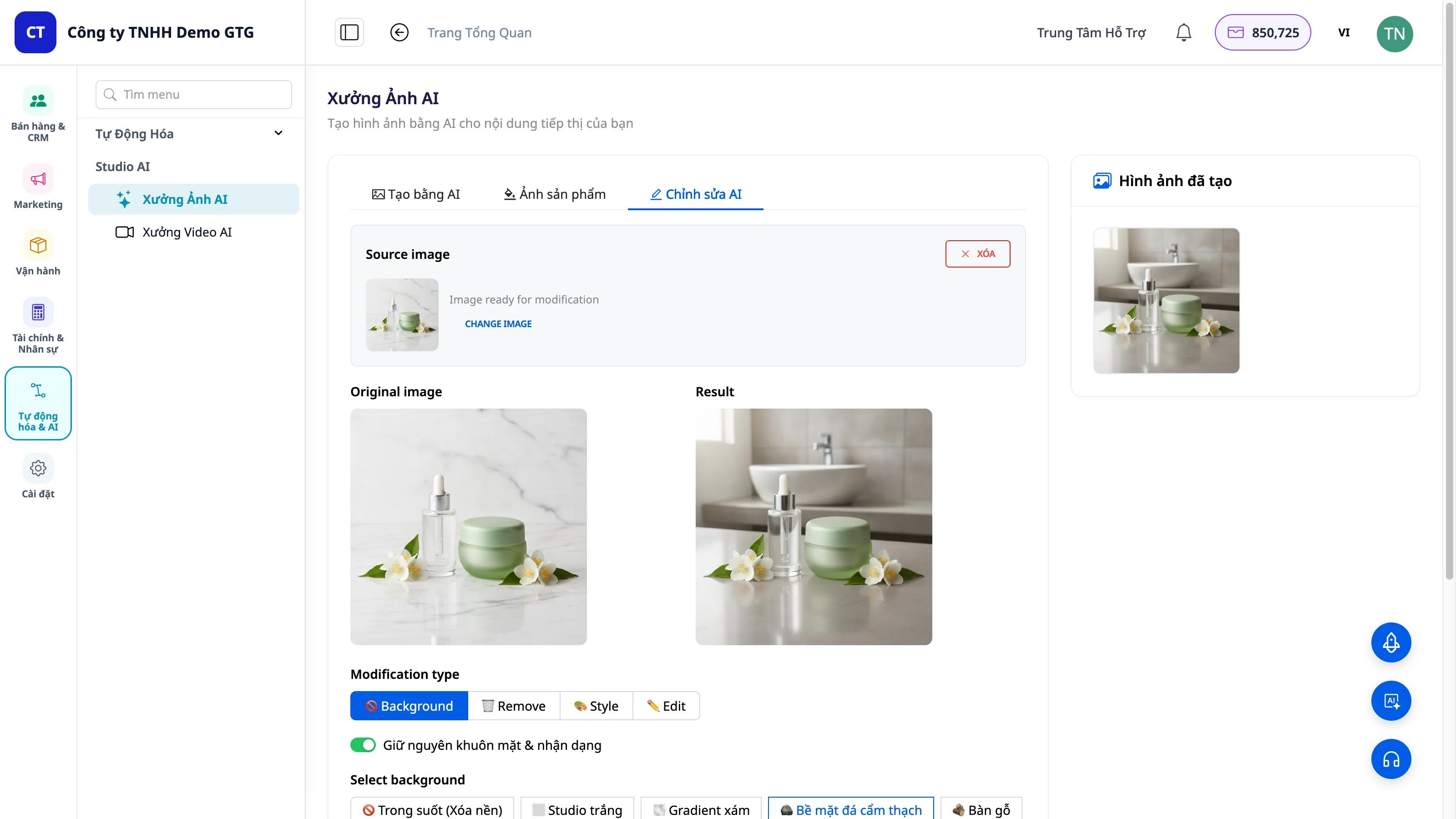
Task: Open the Marketing module
Action: (x=38, y=187)
